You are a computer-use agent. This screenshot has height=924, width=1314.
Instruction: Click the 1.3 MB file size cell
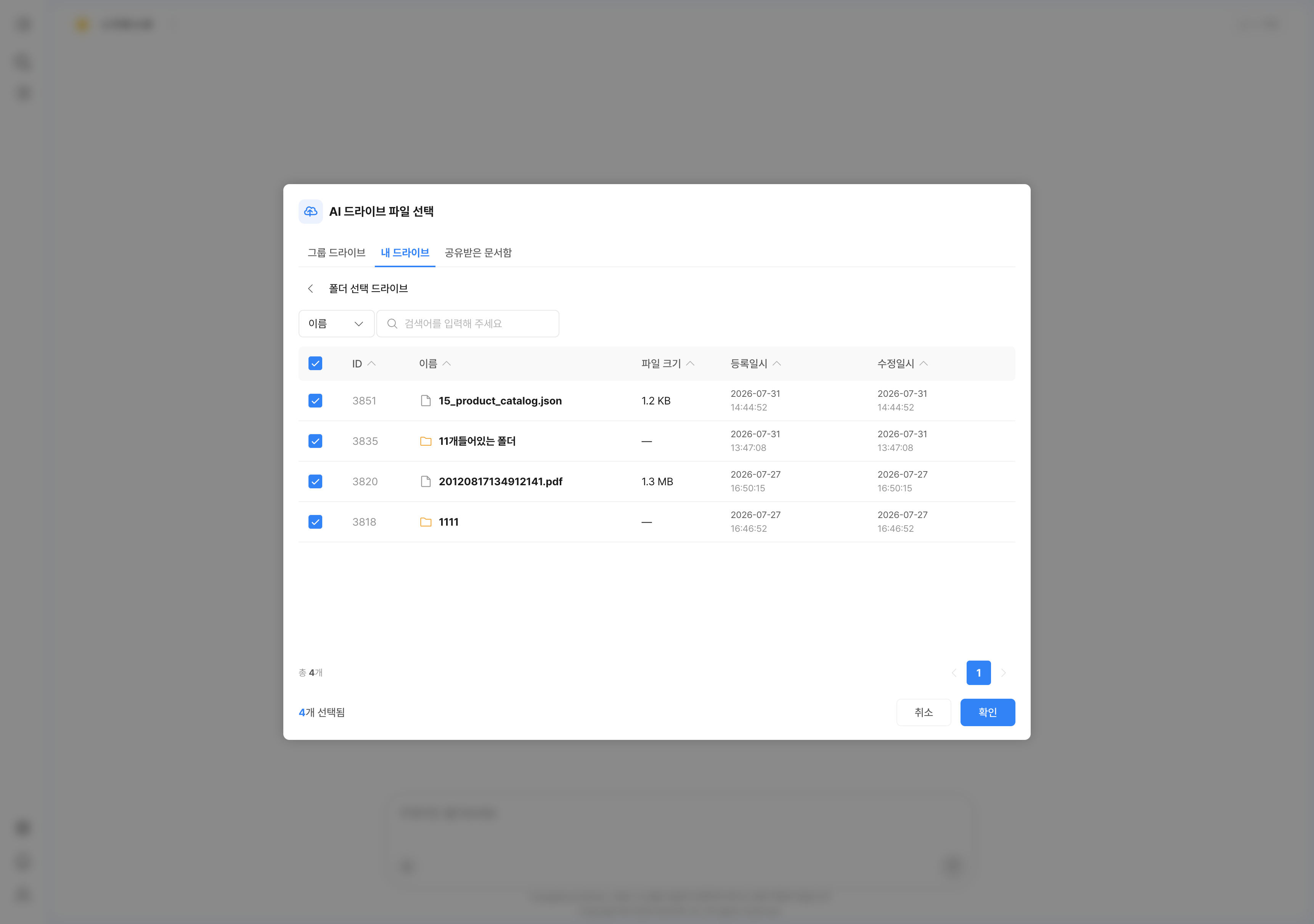(657, 482)
